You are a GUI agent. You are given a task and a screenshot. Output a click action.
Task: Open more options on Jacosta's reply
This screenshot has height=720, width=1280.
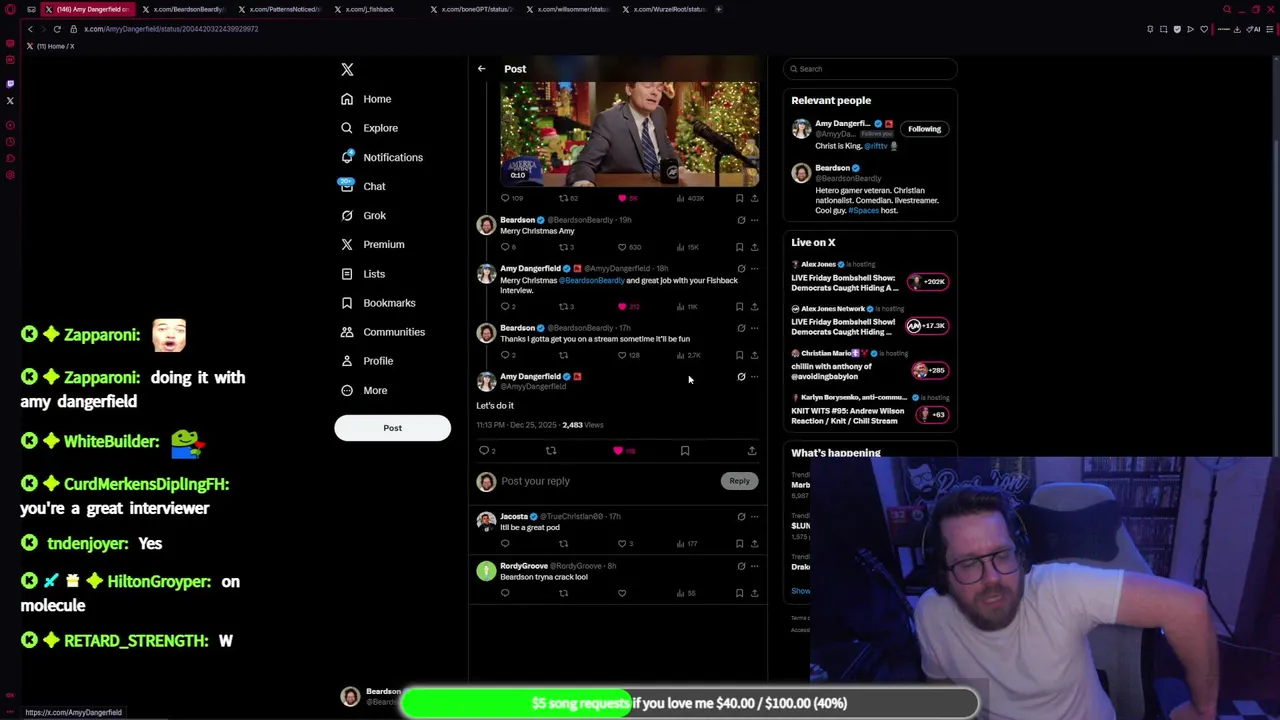(x=754, y=517)
